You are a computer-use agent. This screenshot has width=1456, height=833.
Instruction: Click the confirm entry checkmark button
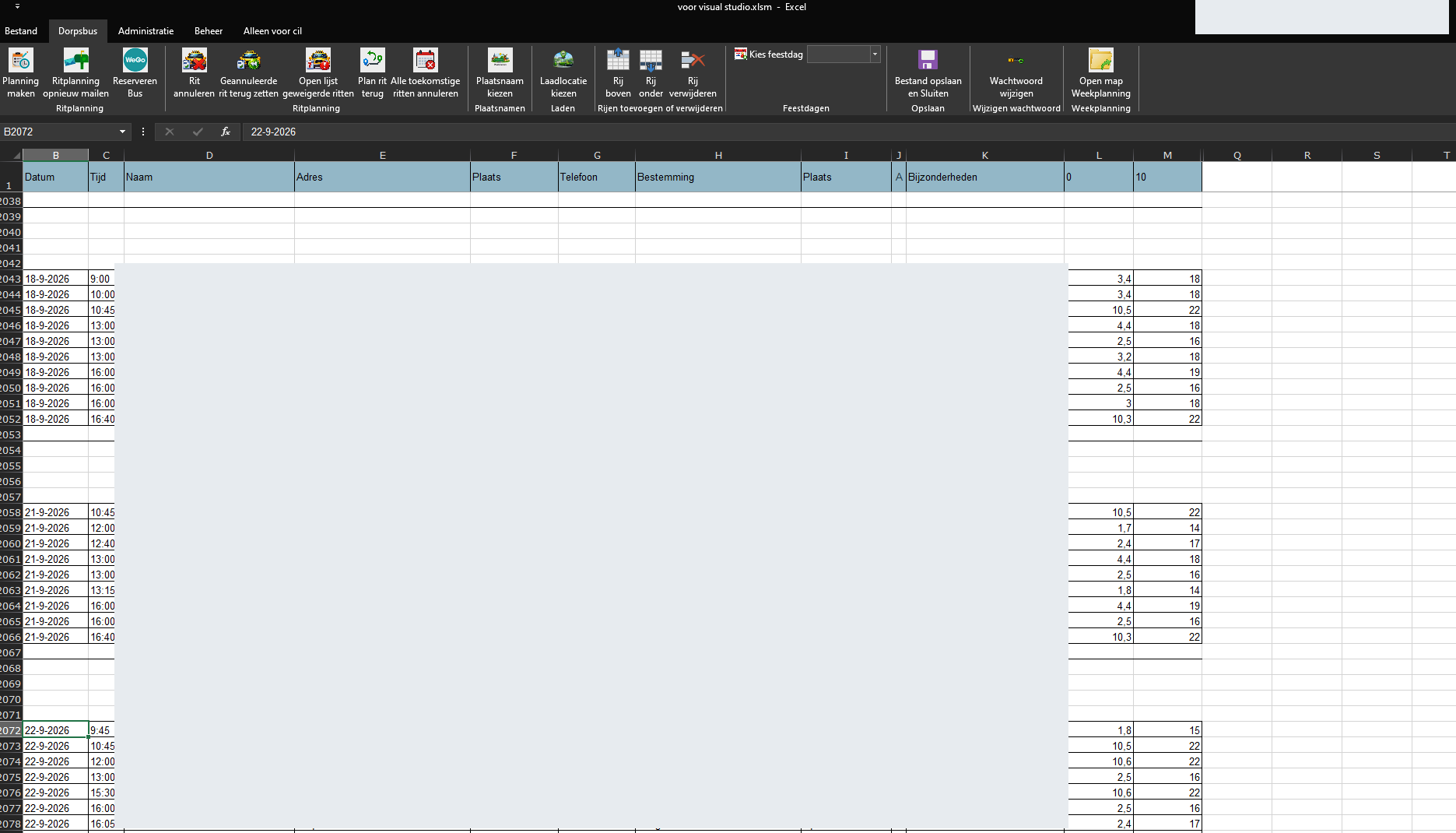click(198, 132)
